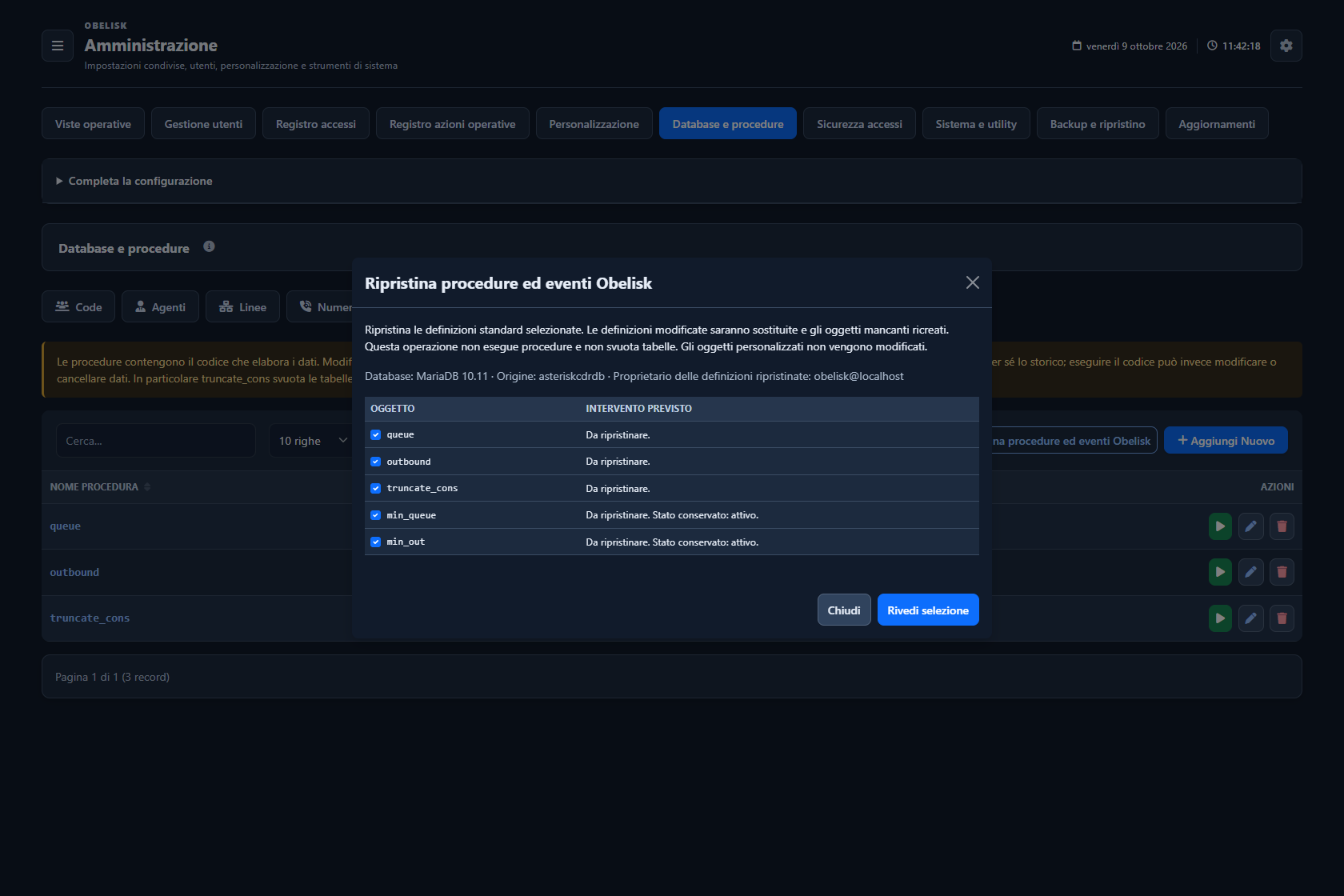
Task: Open Aggiornamenti tab
Action: pos(1217,124)
